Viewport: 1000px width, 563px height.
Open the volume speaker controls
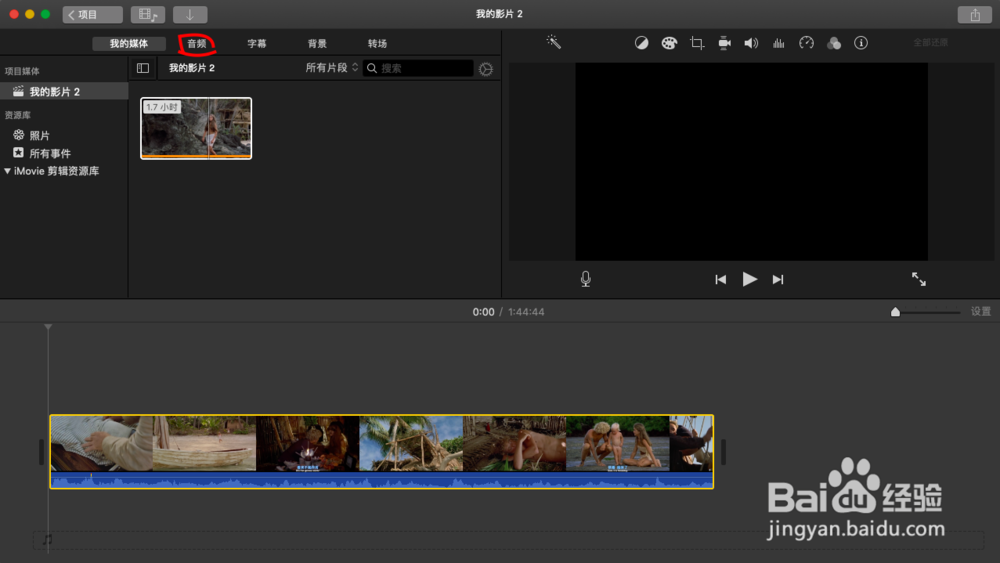tap(751, 43)
